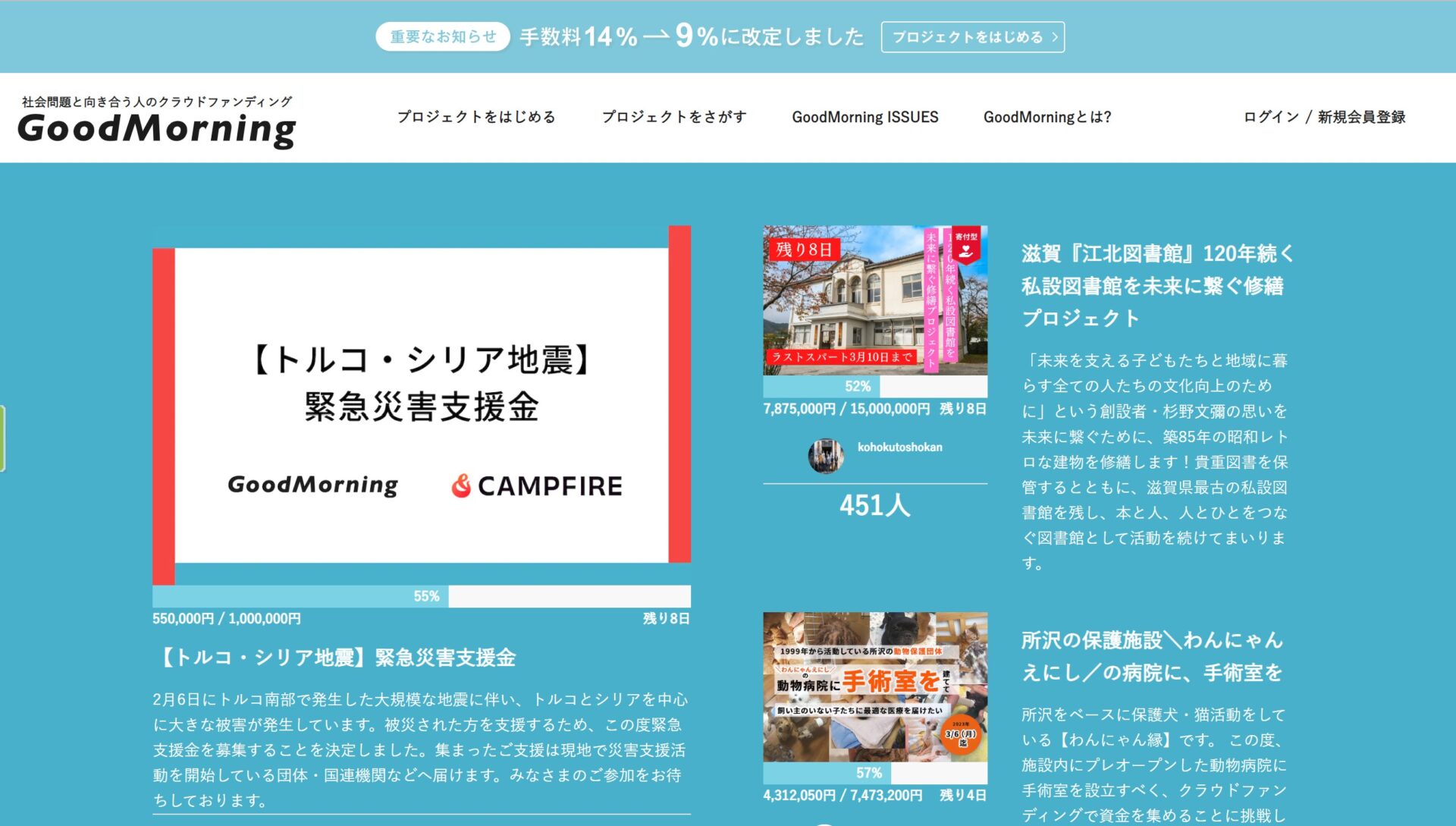Click 4,312,050円 / 7,473,200円 amount text
Image resolution: width=1456 pixels, height=826 pixels.
(843, 796)
